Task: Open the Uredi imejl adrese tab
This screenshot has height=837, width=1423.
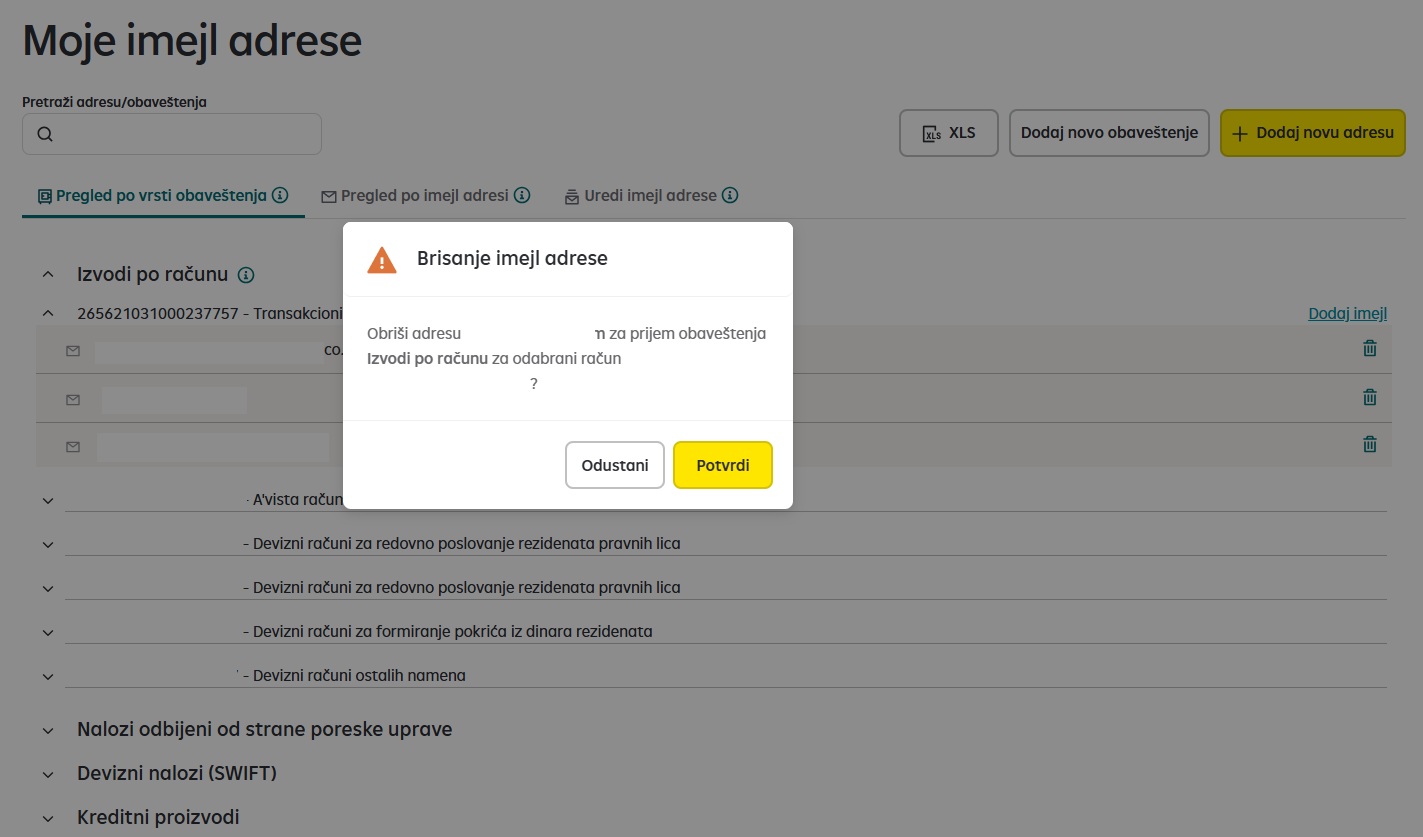Action: coord(651,195)
